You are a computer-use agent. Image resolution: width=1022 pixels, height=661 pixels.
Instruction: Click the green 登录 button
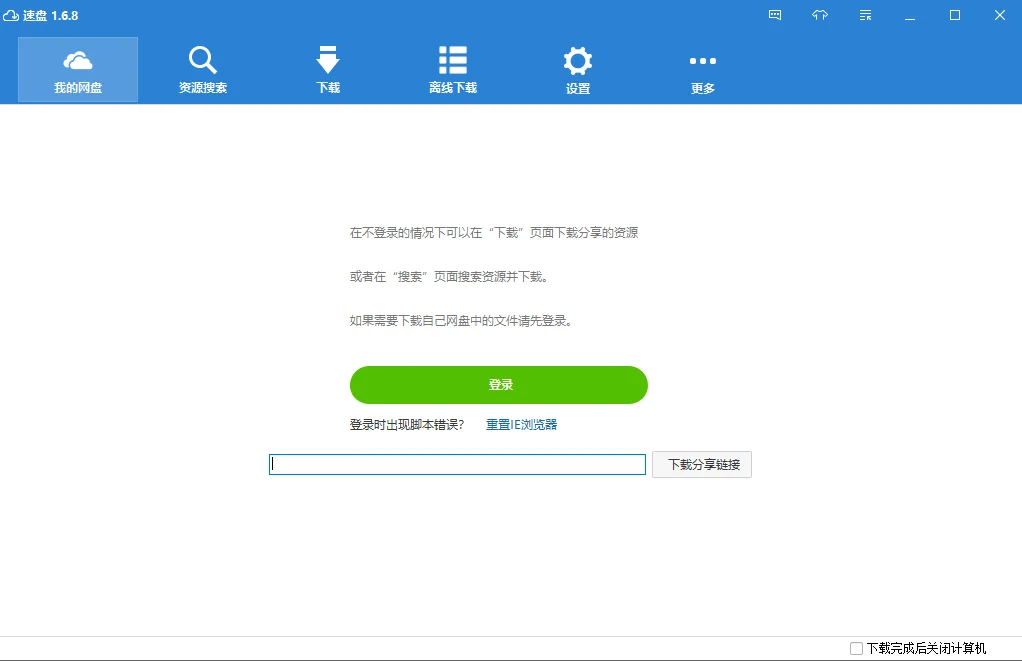pos(499,385)
